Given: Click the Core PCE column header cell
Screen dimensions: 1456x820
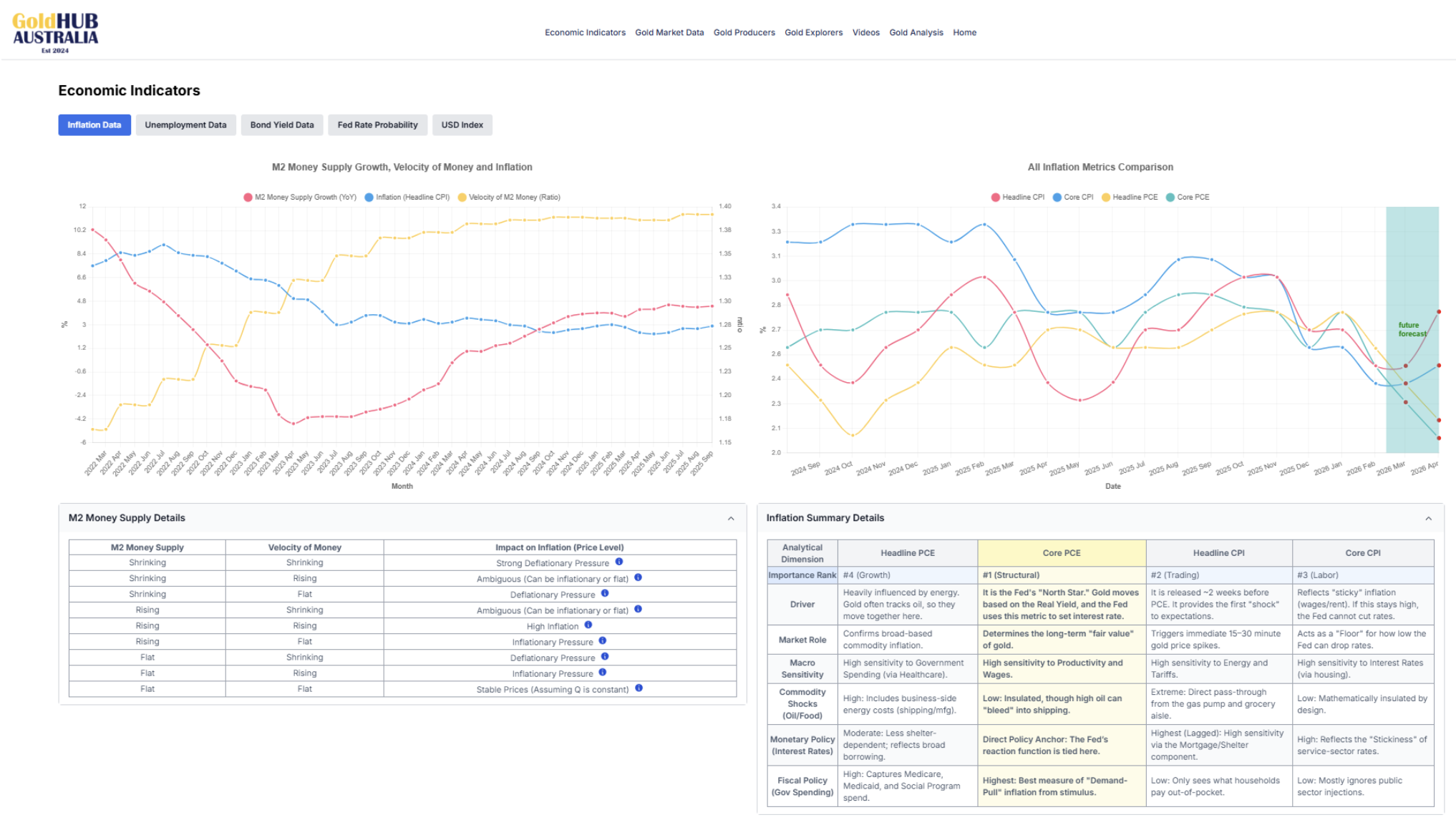Looking at the screenshot, I should (x=1061, y=553).
